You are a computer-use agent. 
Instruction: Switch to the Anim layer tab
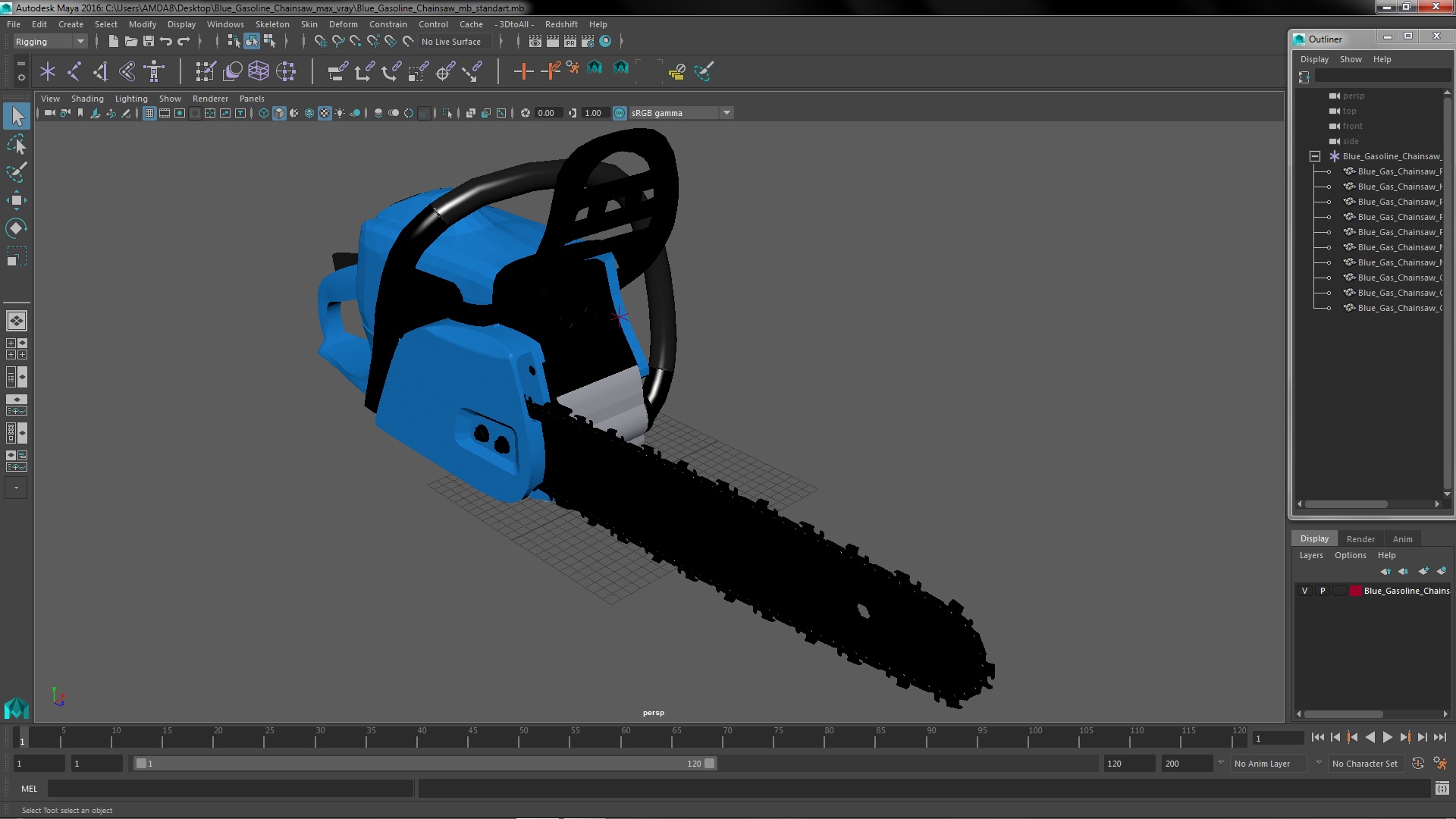point(1402,539)
